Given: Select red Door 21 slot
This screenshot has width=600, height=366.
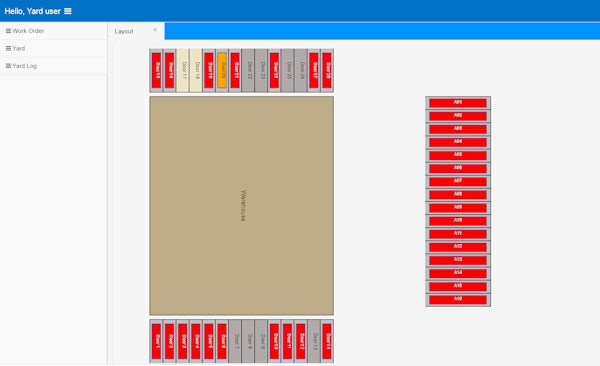Looking at the screenshot, I should 235,70.
